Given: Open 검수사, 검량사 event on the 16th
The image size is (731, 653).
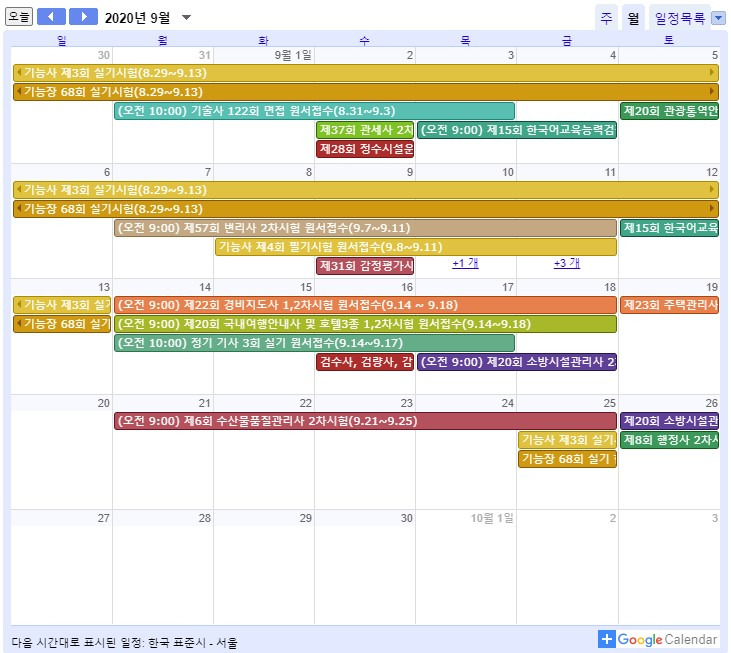Looking at the screenshot, I should coord(365,362).
